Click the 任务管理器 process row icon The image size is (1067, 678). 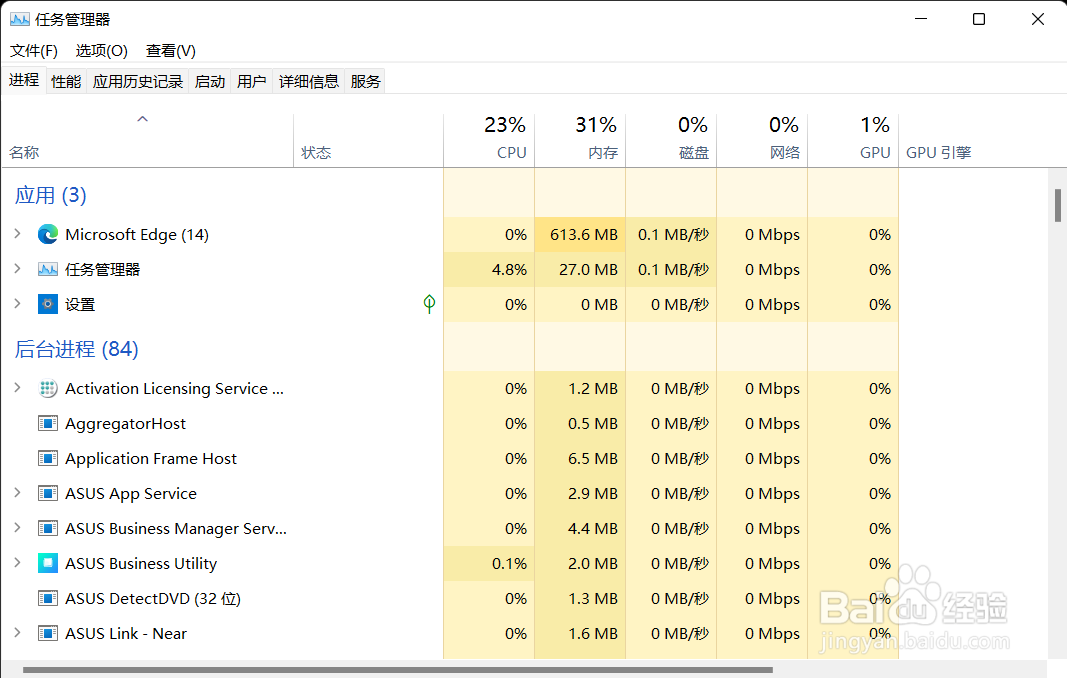tap(48, 270)
